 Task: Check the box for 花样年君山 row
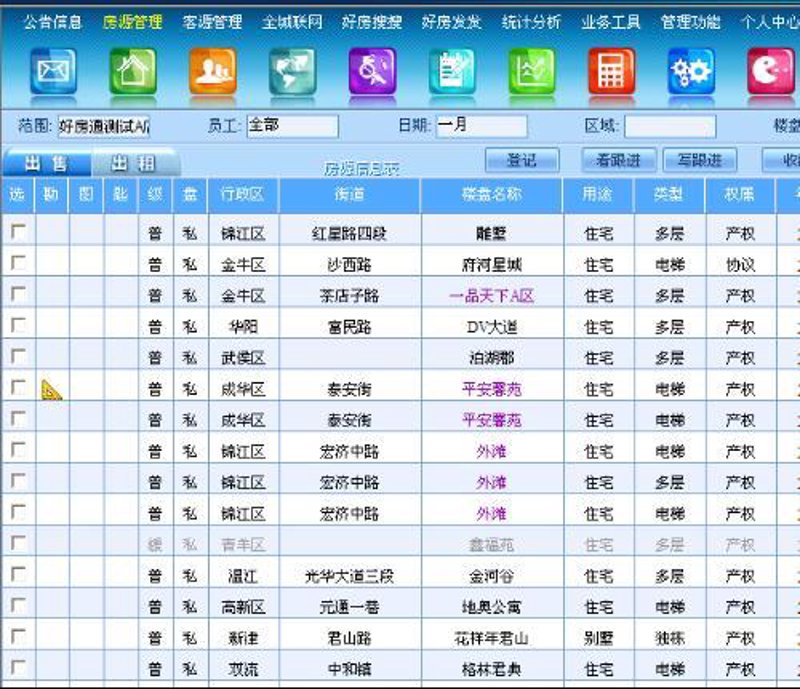pyautogui.click(x=18, y=636)
